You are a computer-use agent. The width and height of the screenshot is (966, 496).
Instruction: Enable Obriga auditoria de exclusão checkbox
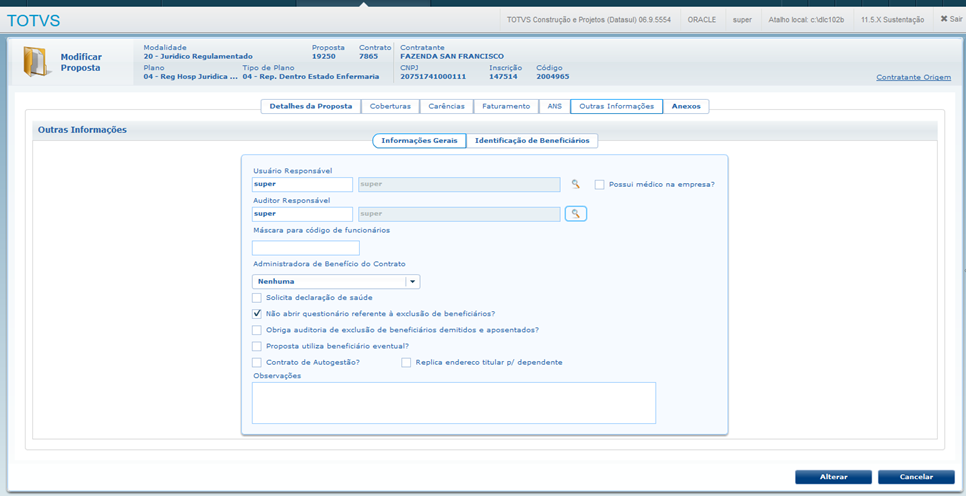point(257,330)
